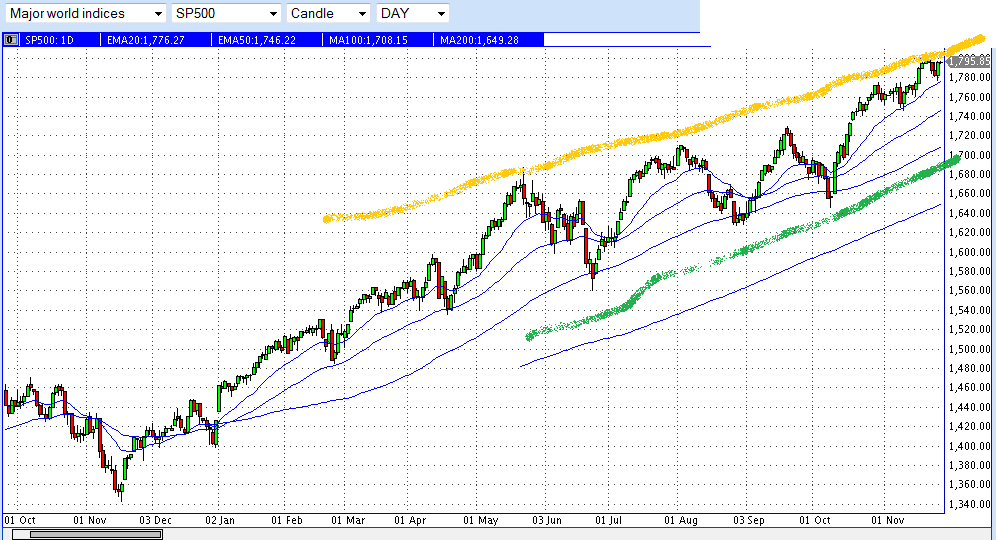996x540 pixels.
Task: Expand the SP500 symbol dropdown
Action: [226, 13]
